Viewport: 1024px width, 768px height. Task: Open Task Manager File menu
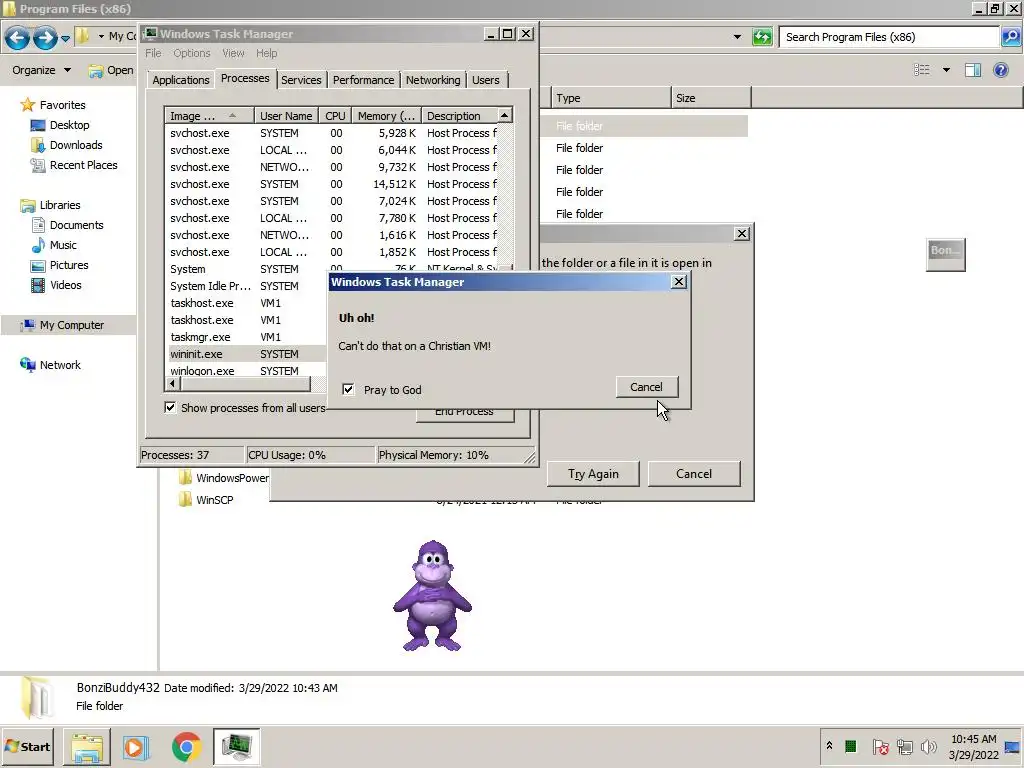[x=153, y=54]
